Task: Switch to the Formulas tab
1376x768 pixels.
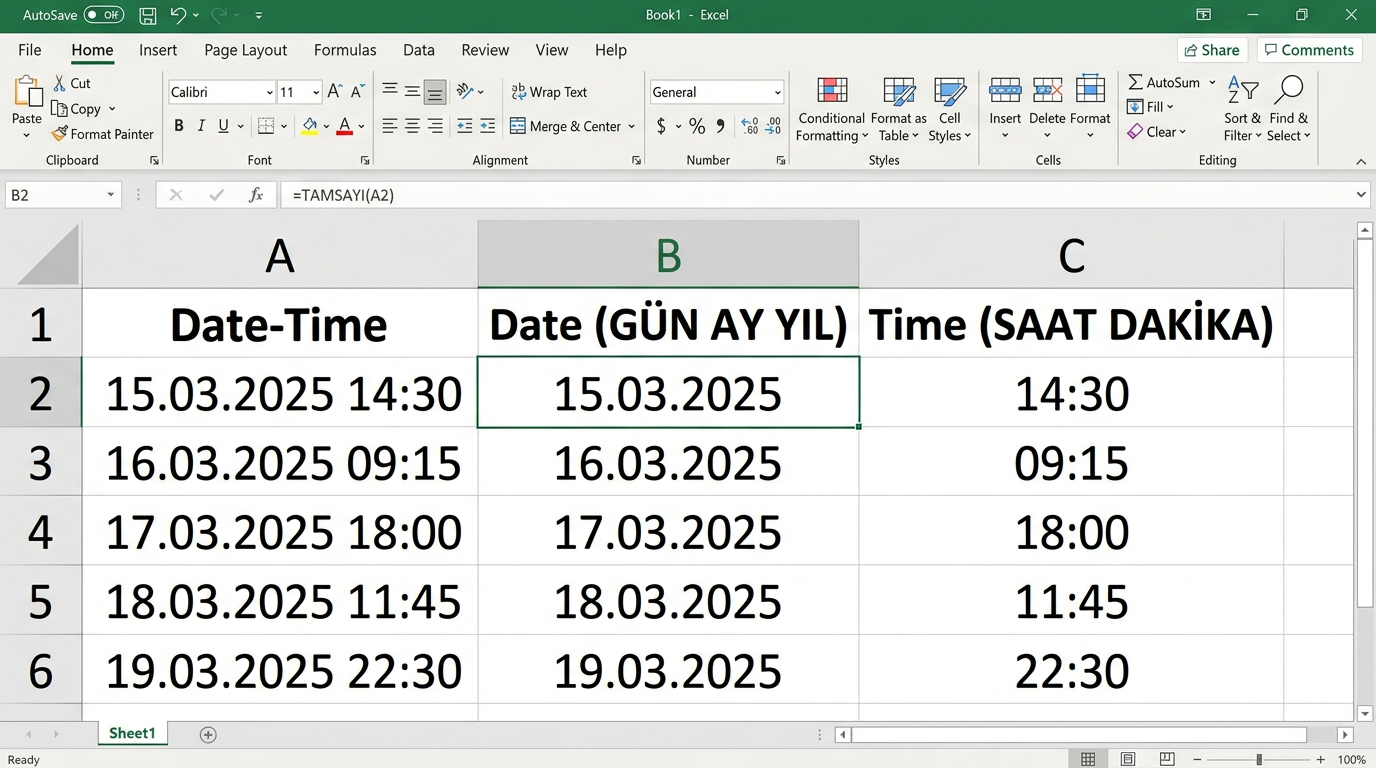Action: tap(345, 50)
